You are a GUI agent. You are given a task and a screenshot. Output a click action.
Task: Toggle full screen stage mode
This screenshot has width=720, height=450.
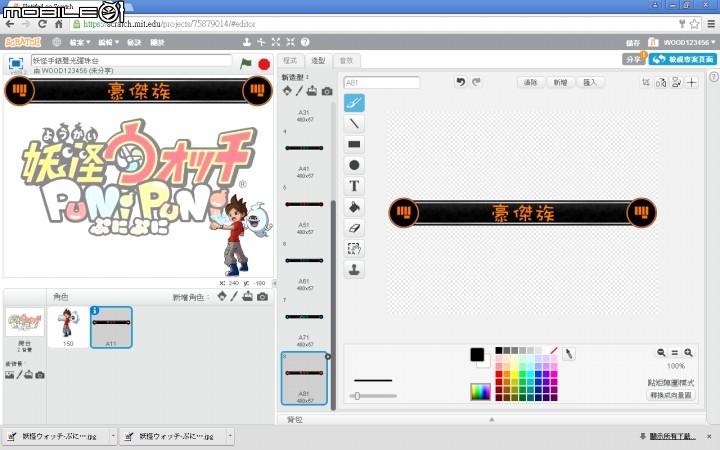16,63
